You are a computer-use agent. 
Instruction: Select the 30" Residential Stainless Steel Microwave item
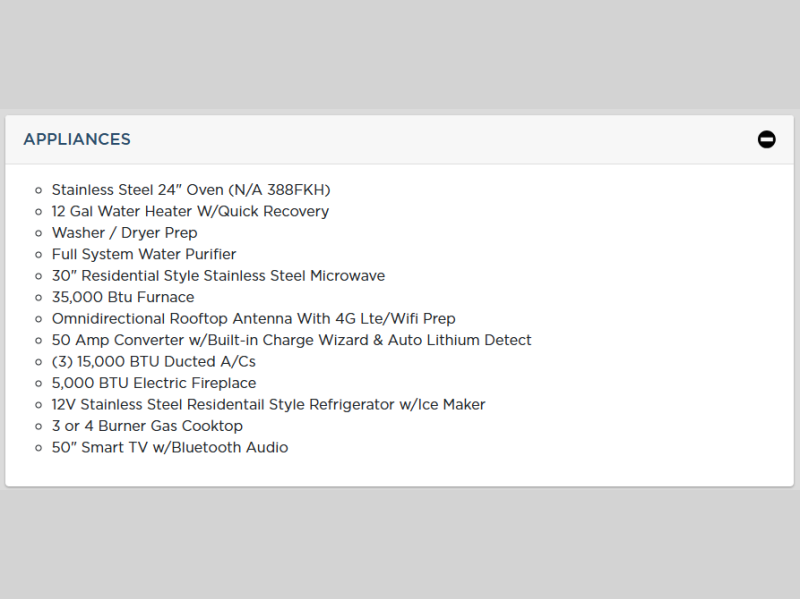coord(218,276)
